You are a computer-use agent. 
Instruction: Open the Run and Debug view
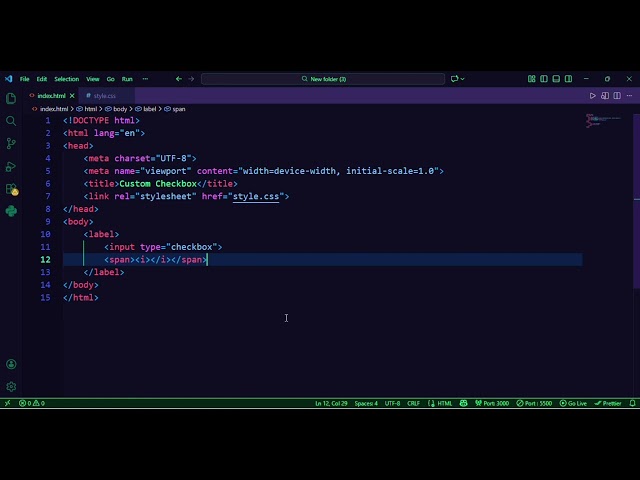click(x=11, y=166)
